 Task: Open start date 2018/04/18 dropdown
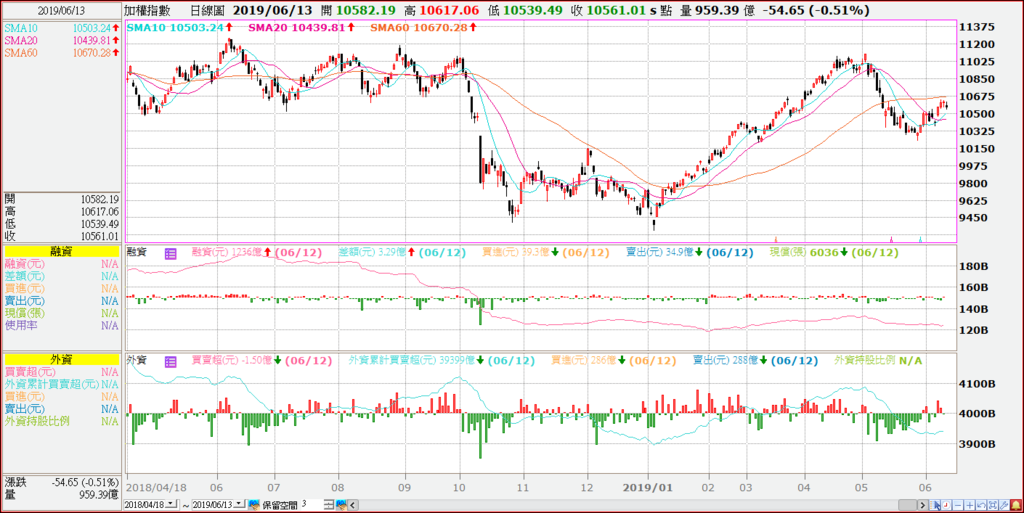click(x=171, y=504)
